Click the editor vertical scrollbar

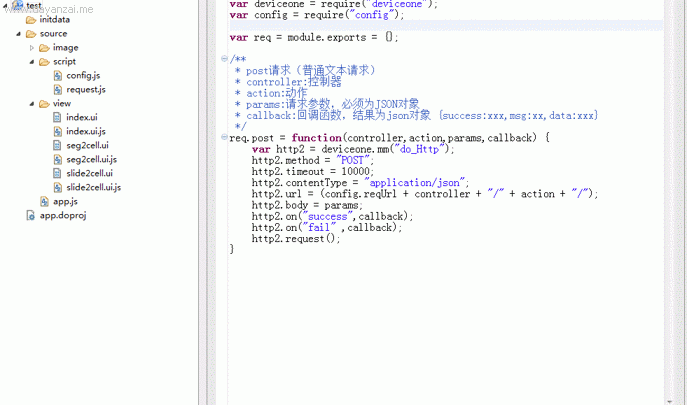coord(669,202)
